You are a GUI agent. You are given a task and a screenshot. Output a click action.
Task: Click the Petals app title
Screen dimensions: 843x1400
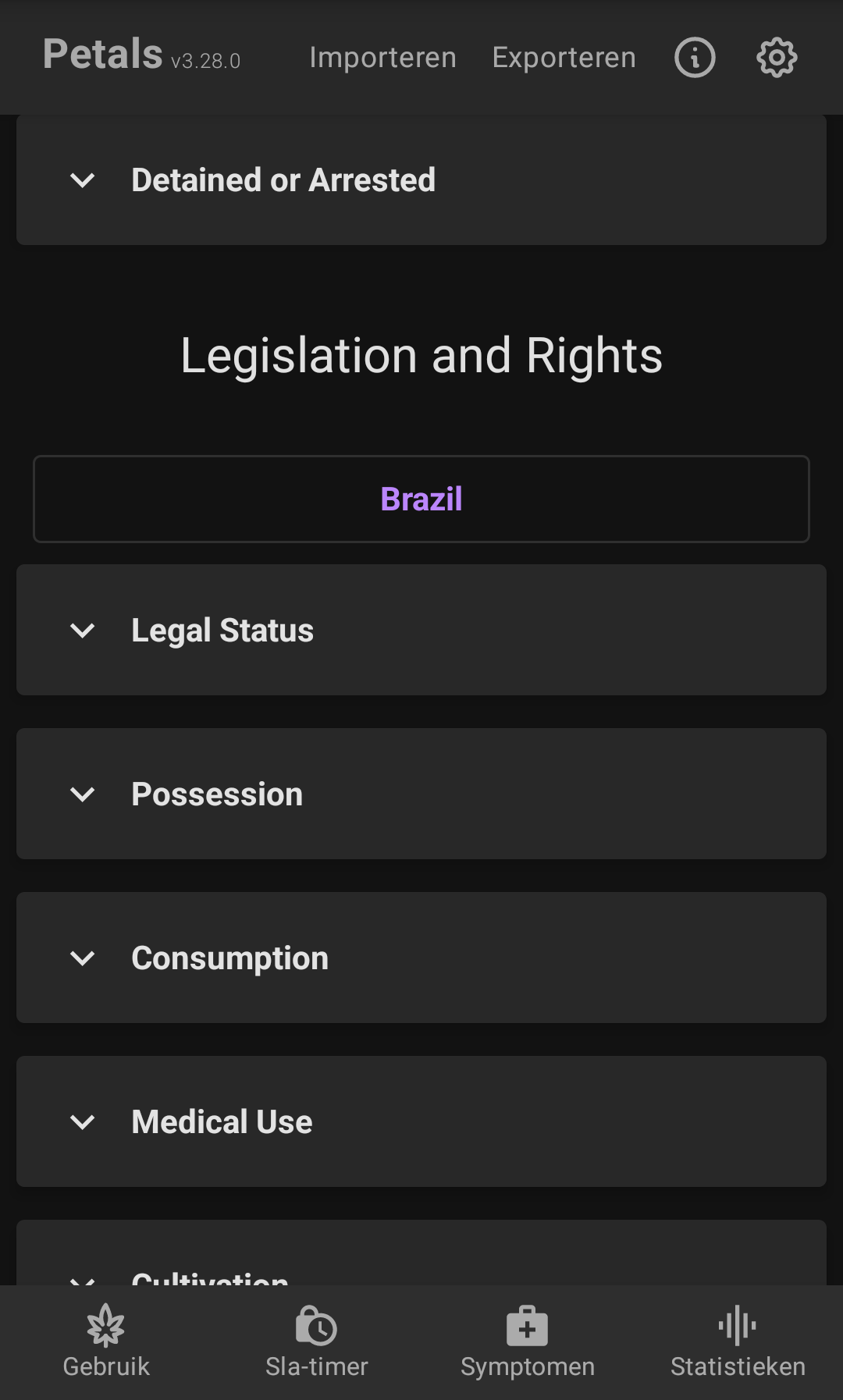pos(103,55)
